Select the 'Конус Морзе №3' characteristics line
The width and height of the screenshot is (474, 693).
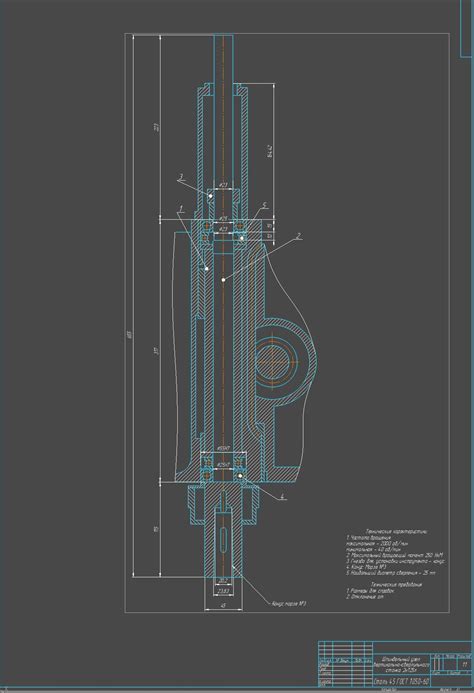pyautogui.click(x=367, y=567)
